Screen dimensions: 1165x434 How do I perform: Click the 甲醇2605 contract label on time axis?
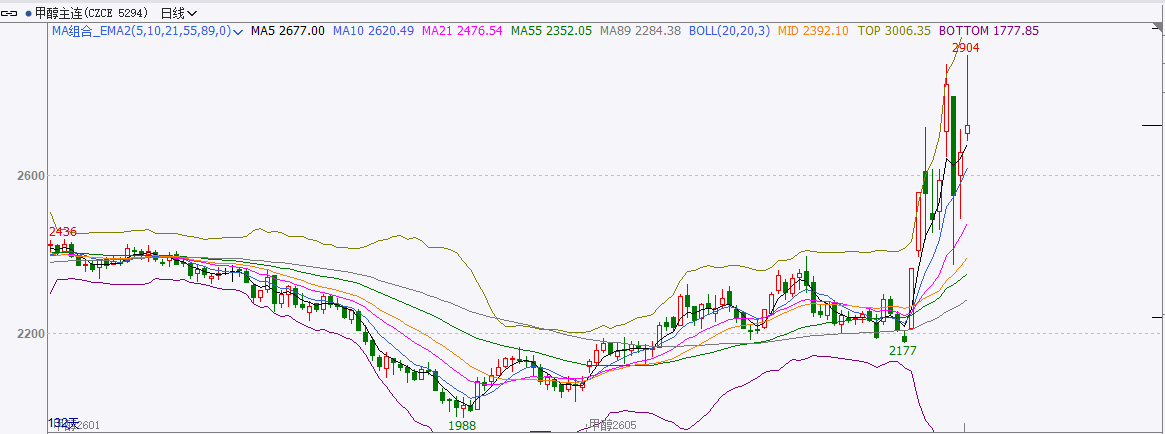tap(612, 425)
